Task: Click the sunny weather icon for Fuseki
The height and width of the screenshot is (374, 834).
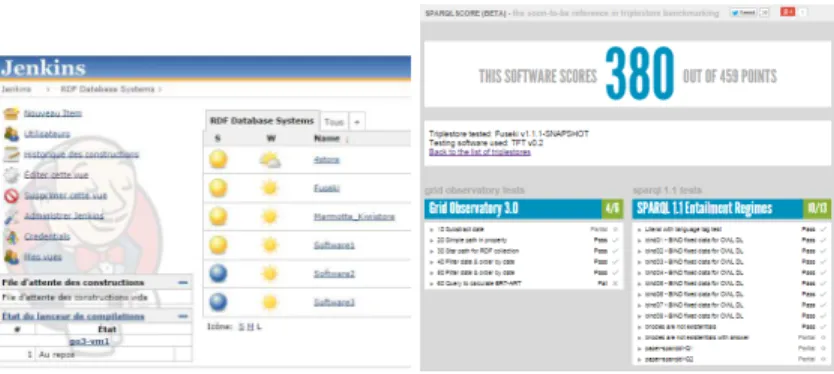Action: pos(270,188)
